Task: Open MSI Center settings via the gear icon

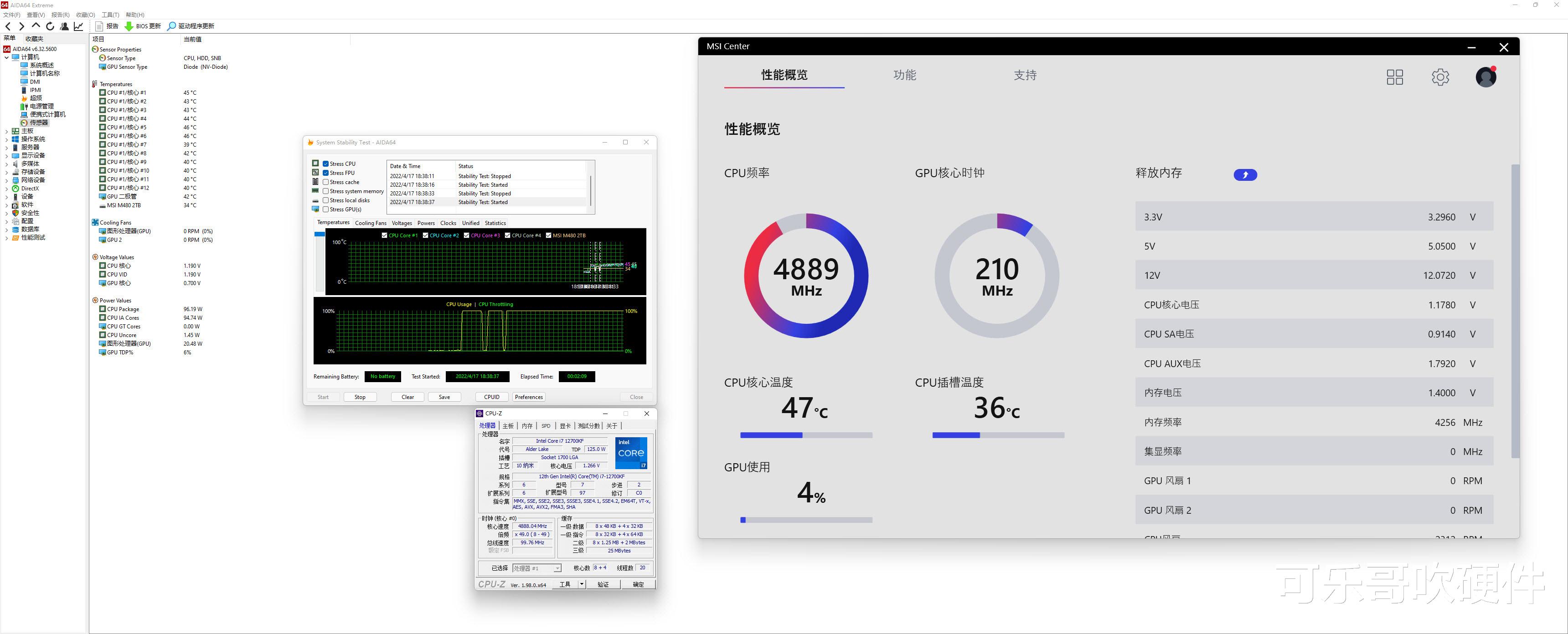Action: click(1440, 77)
